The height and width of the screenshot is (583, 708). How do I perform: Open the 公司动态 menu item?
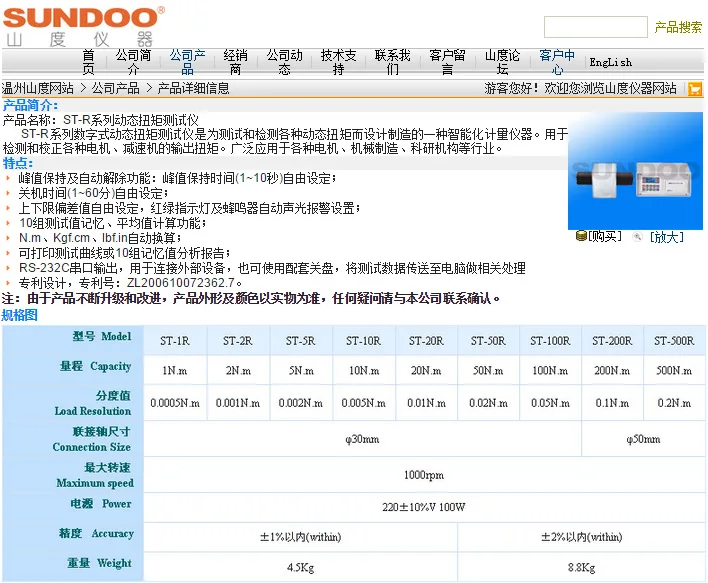[x=284, y=62]
